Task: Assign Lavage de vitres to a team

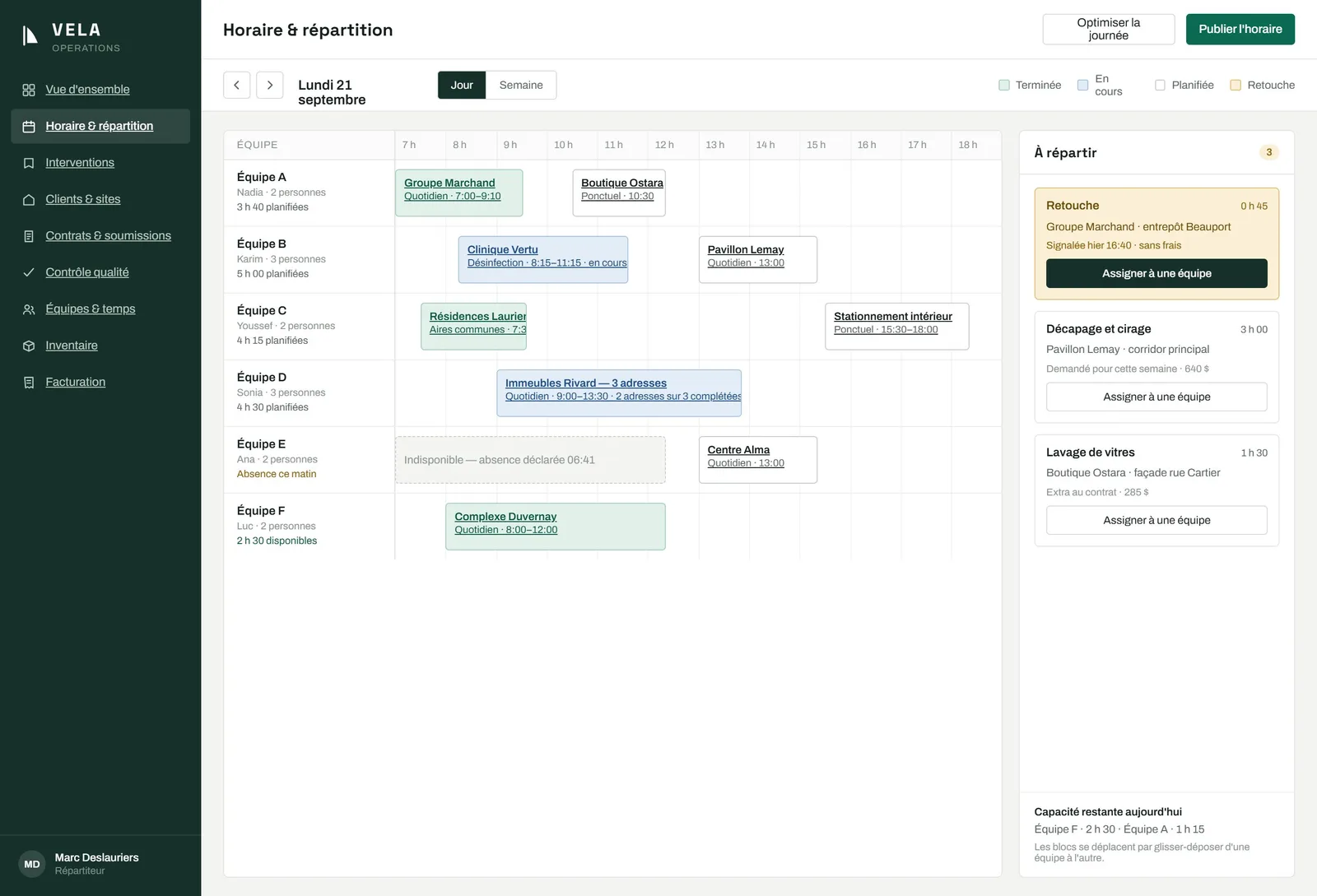Action: pyautogui.click(x=1156, y=520)
